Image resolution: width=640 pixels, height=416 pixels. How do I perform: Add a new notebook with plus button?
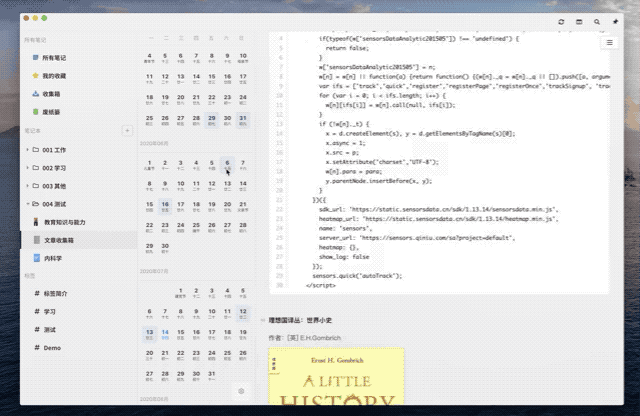point(127,131)
